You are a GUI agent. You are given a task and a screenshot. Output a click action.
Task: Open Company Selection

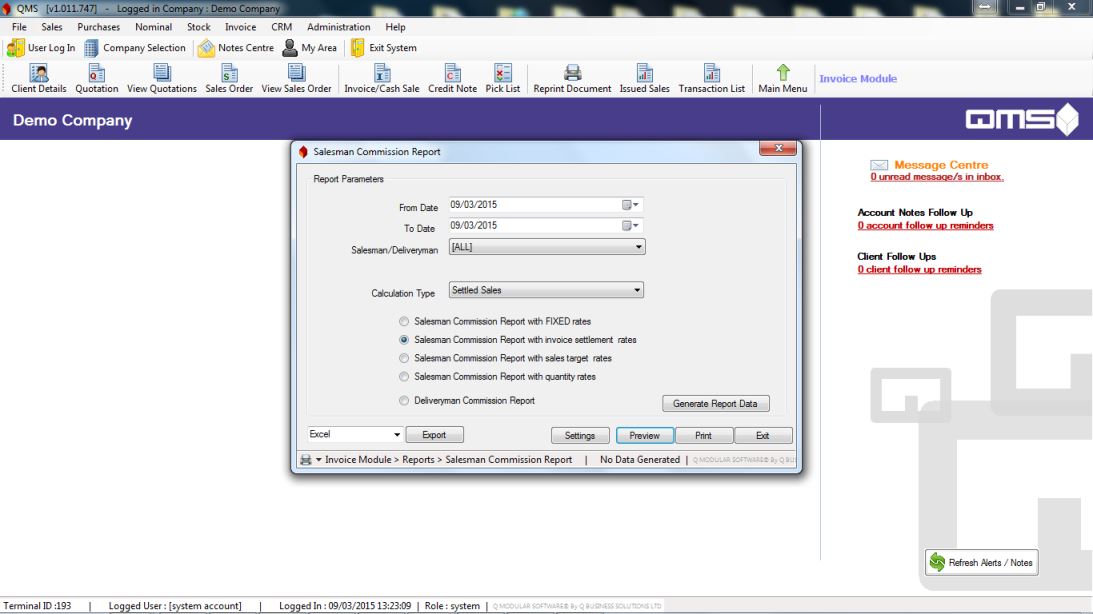tap(135, 48)
